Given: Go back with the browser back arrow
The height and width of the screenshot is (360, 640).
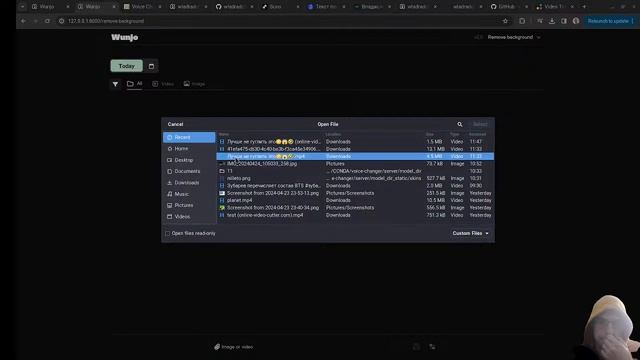Looking at the screenshot, I should tap(23, 21).
